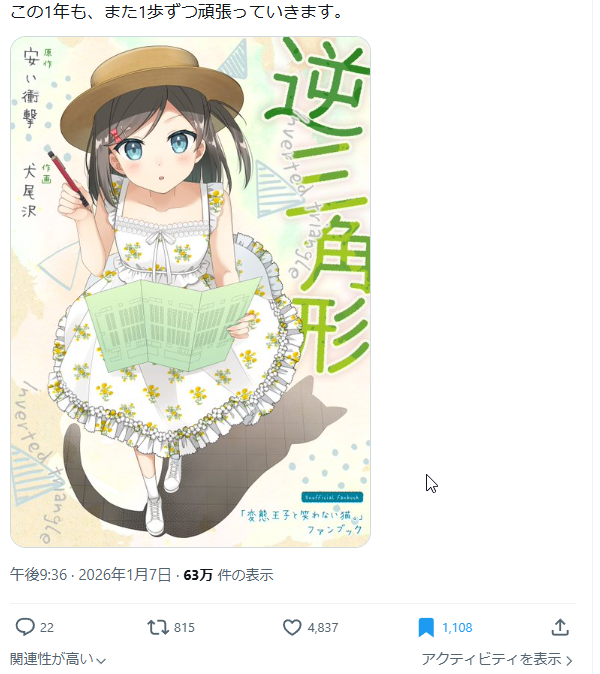Click the like count of 4,837
Screen dimensions: 600x674
(323, 628)
